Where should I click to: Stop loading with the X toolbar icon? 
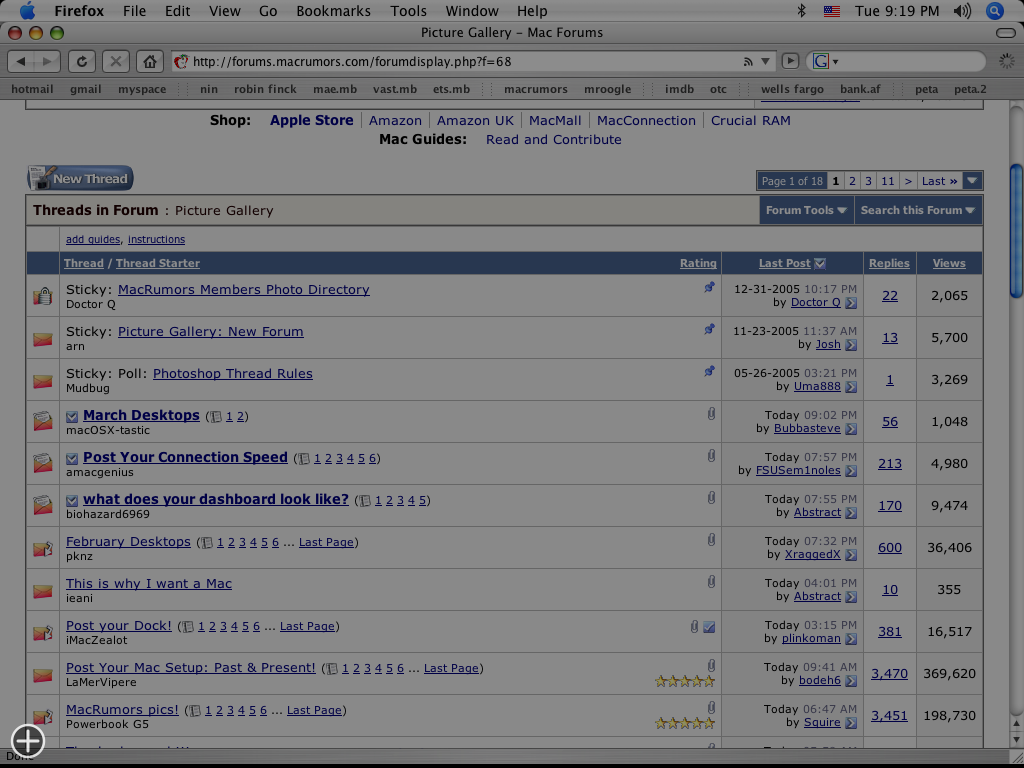116,61
